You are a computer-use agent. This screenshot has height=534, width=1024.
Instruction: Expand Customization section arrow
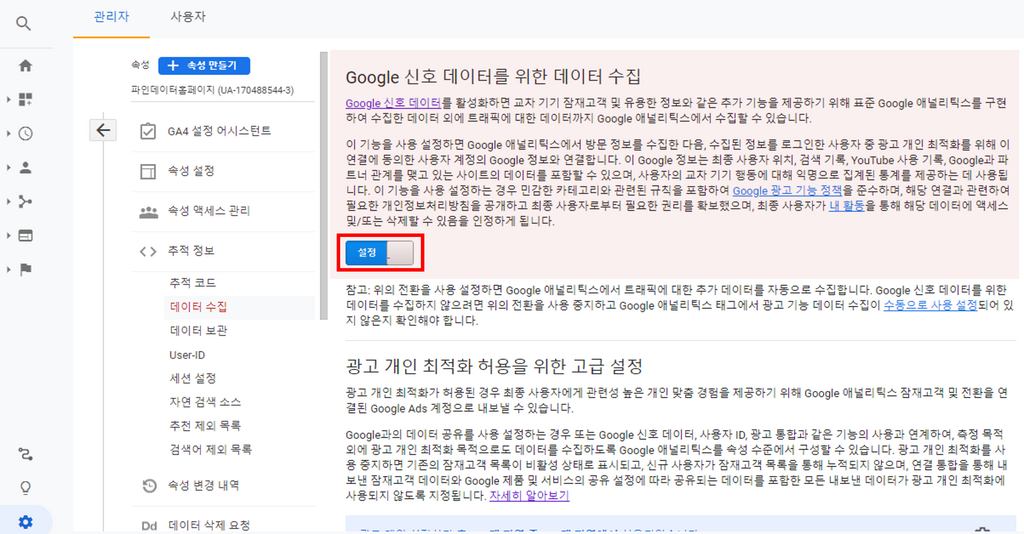(x=8, y=99)
